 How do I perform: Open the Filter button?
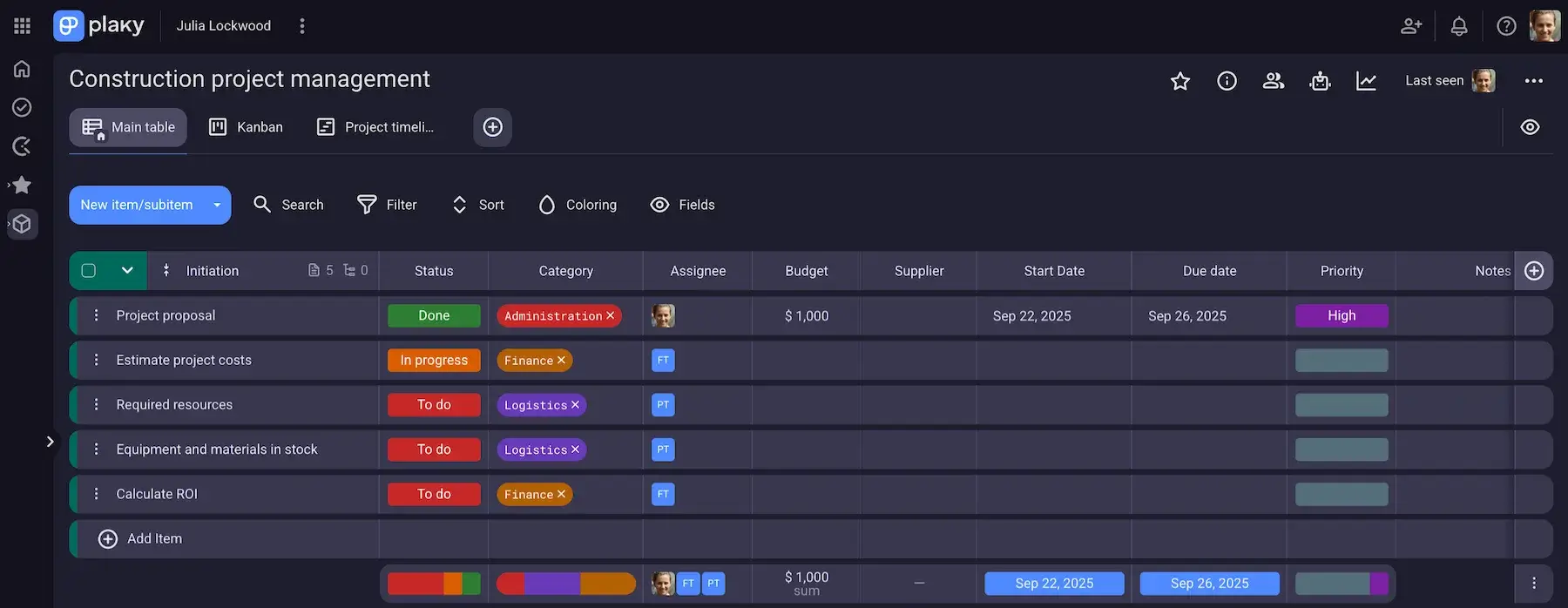pos(387,205)
